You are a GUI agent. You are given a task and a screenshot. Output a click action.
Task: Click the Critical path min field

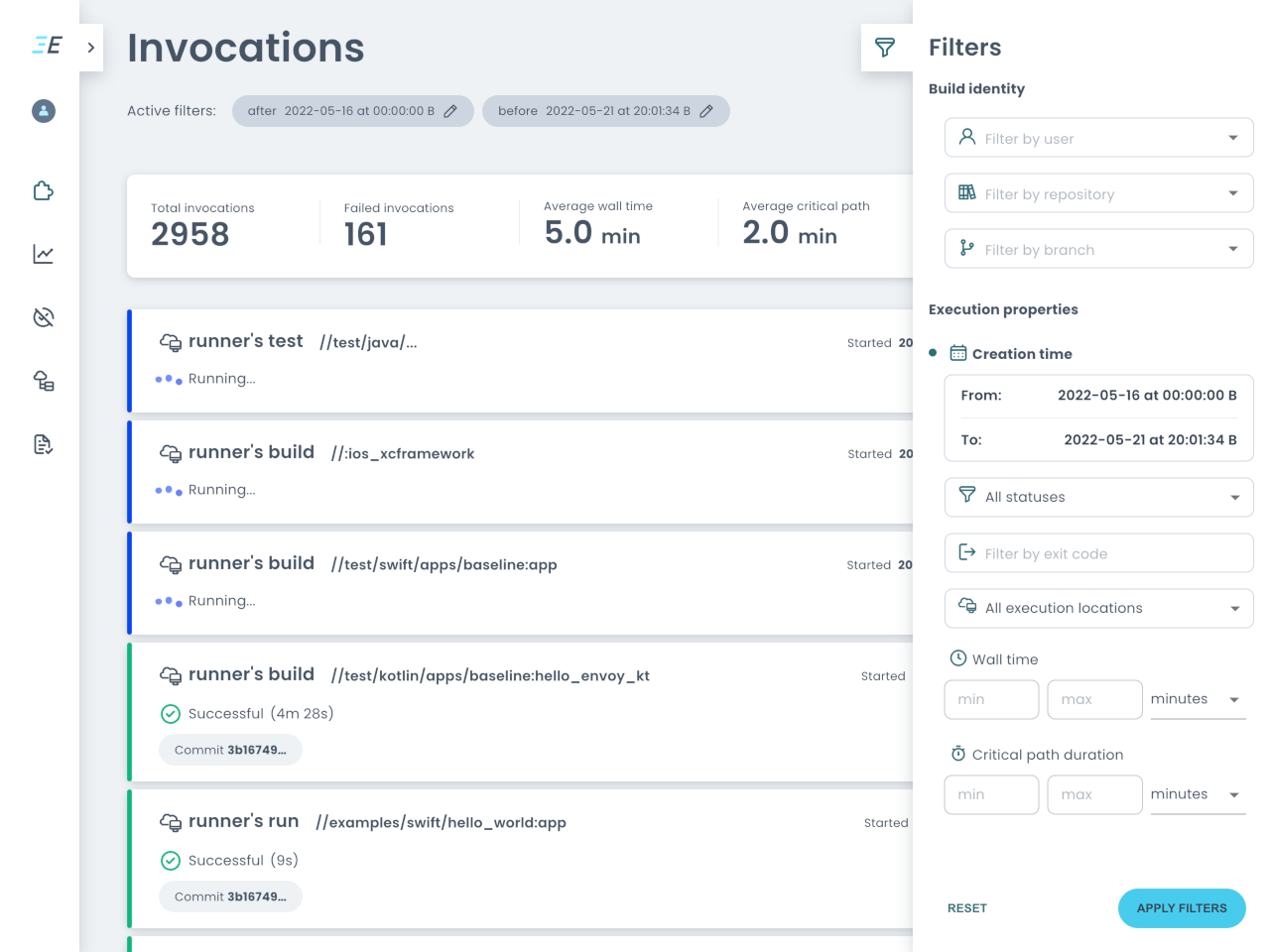pos(992,794)
